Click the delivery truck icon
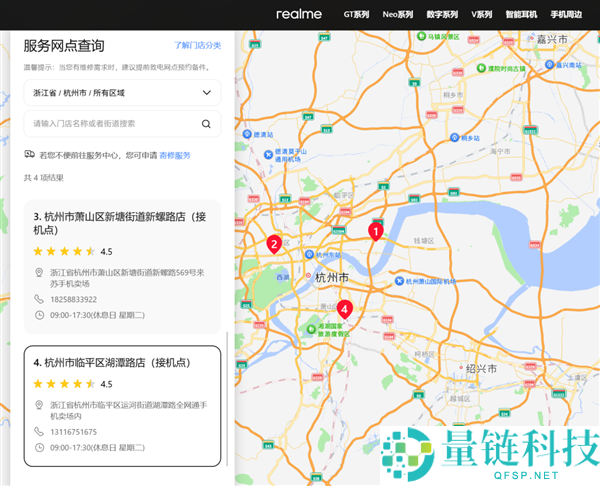The width and height of the screenshot is (600, 486). (x=29, y=154)
